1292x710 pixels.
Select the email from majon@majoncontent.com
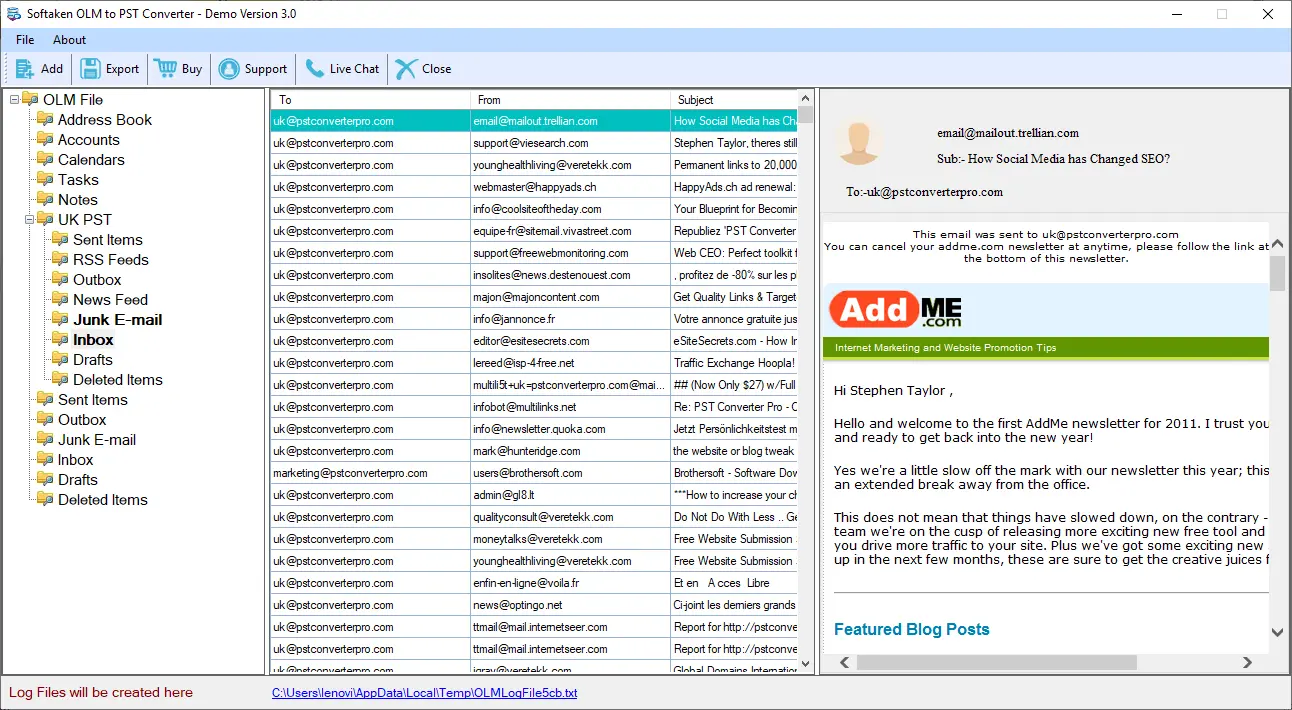pos(534,297)
